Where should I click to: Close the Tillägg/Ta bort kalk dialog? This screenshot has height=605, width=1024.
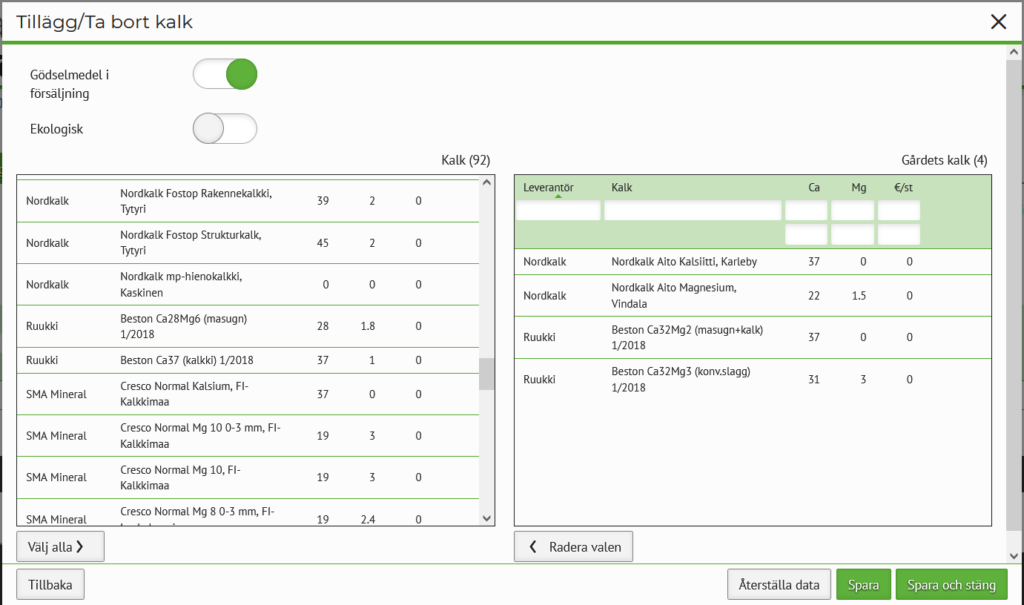pyautogui.click(x=998, y=22)
